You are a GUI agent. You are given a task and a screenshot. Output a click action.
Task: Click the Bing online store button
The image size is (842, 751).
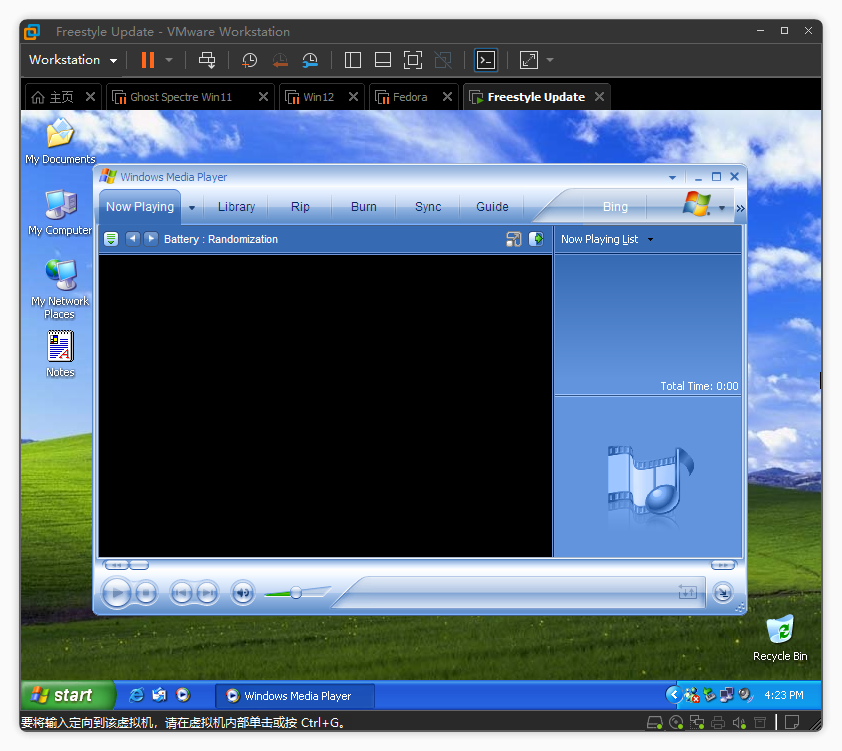click(615, 207)
